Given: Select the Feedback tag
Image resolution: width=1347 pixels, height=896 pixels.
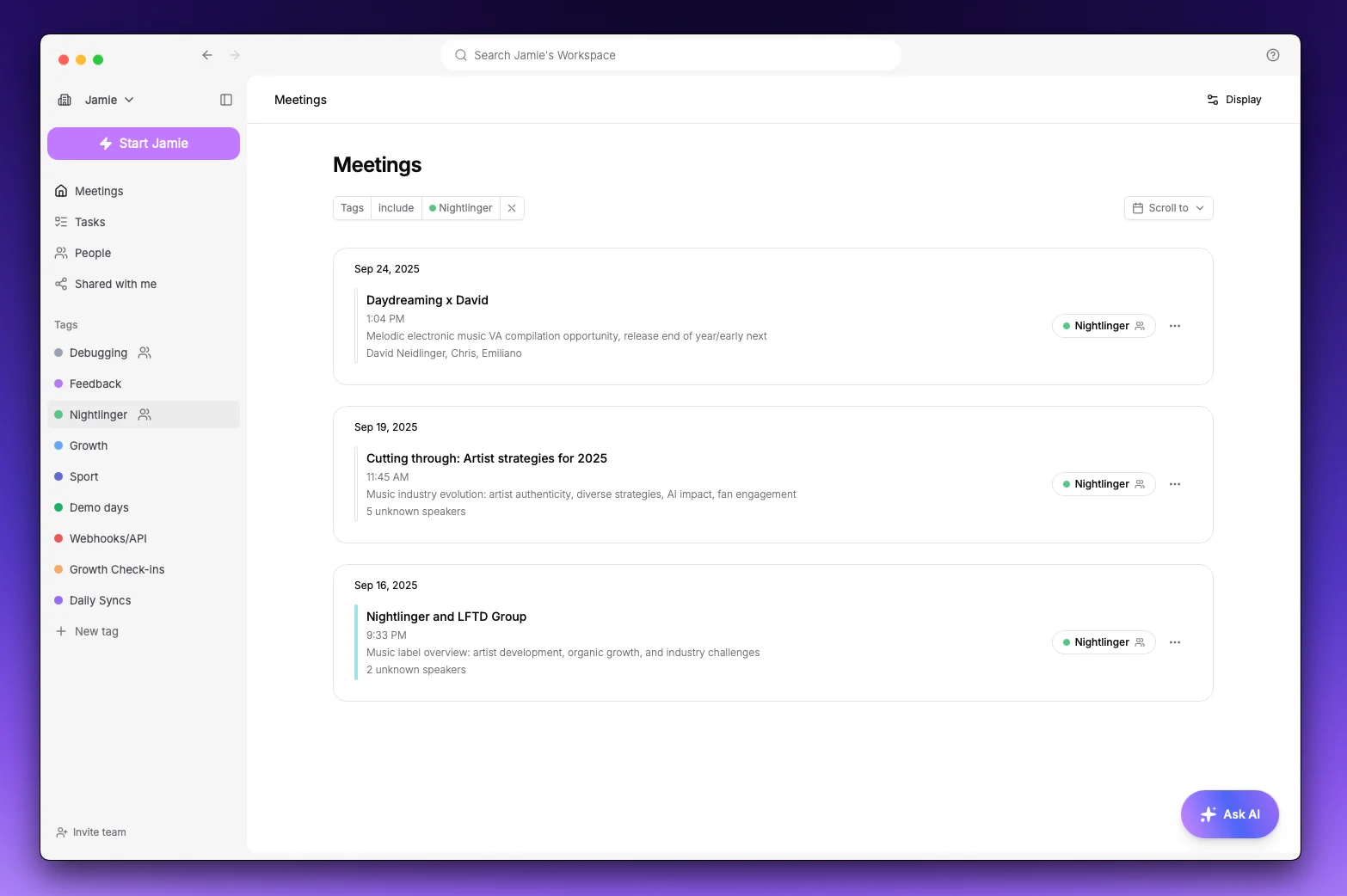Looking at the screenshot, I should [144, 384].
